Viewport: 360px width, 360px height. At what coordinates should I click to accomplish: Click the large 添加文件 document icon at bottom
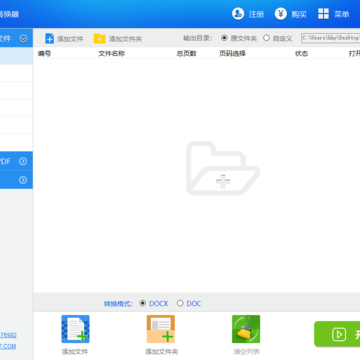(75, 329)
